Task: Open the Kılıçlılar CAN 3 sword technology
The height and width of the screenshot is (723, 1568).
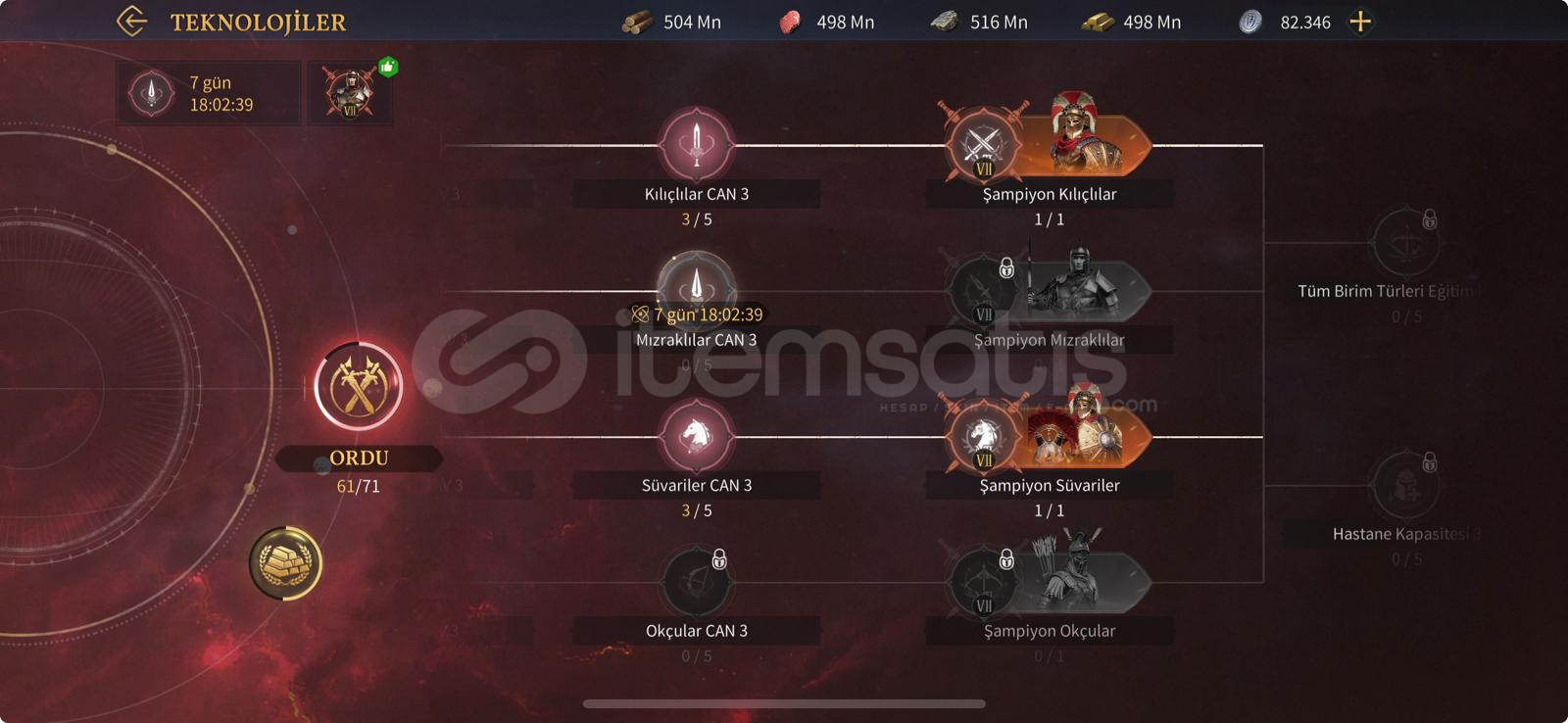Action: point(697,145)
